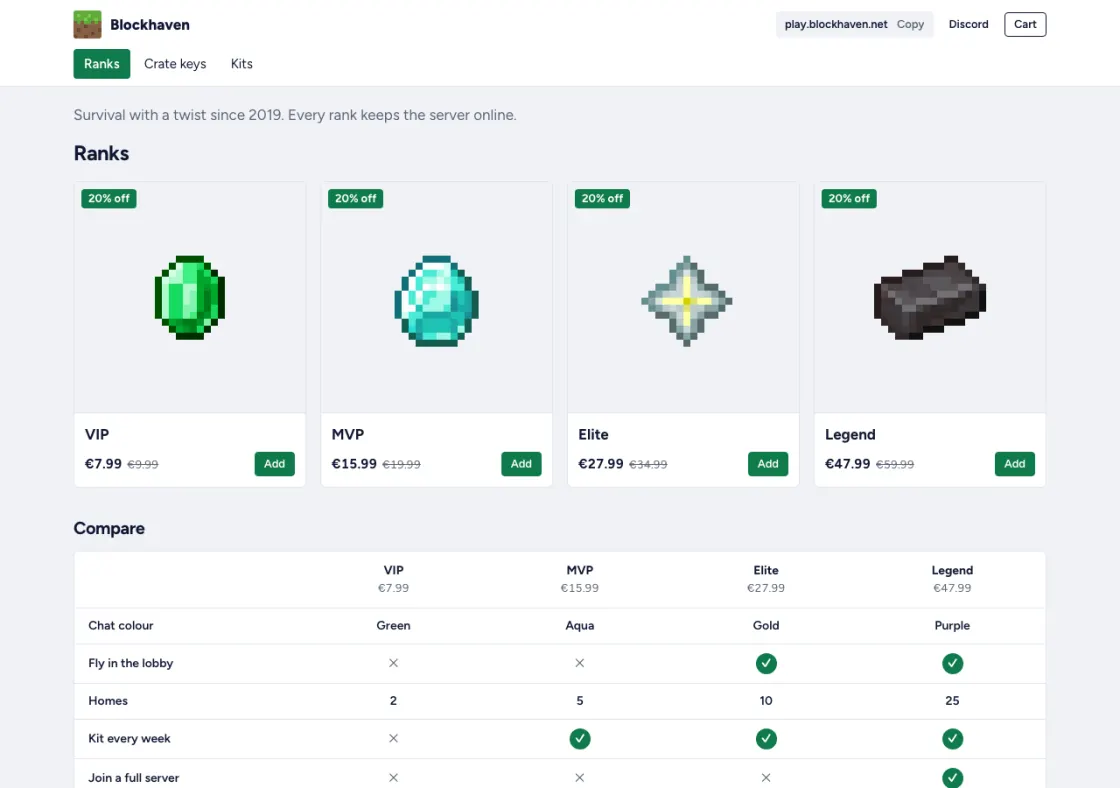Click the Homes row label
This screenshot has width=1120, height=788.
108,701
